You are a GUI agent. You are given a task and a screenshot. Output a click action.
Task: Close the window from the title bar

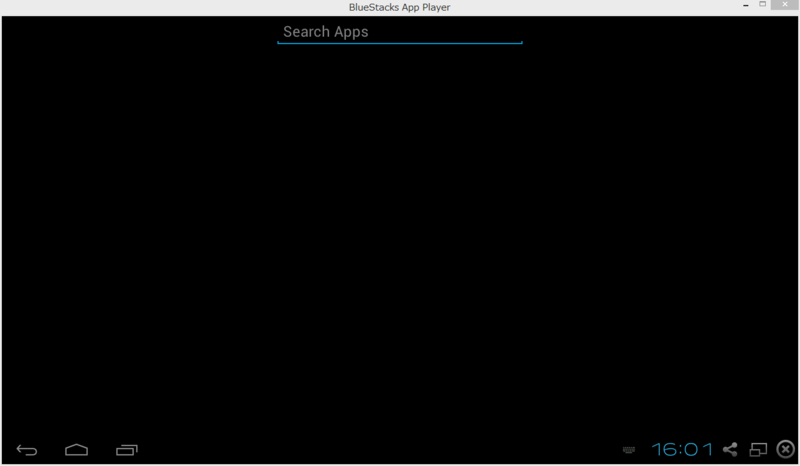point(785,4)
